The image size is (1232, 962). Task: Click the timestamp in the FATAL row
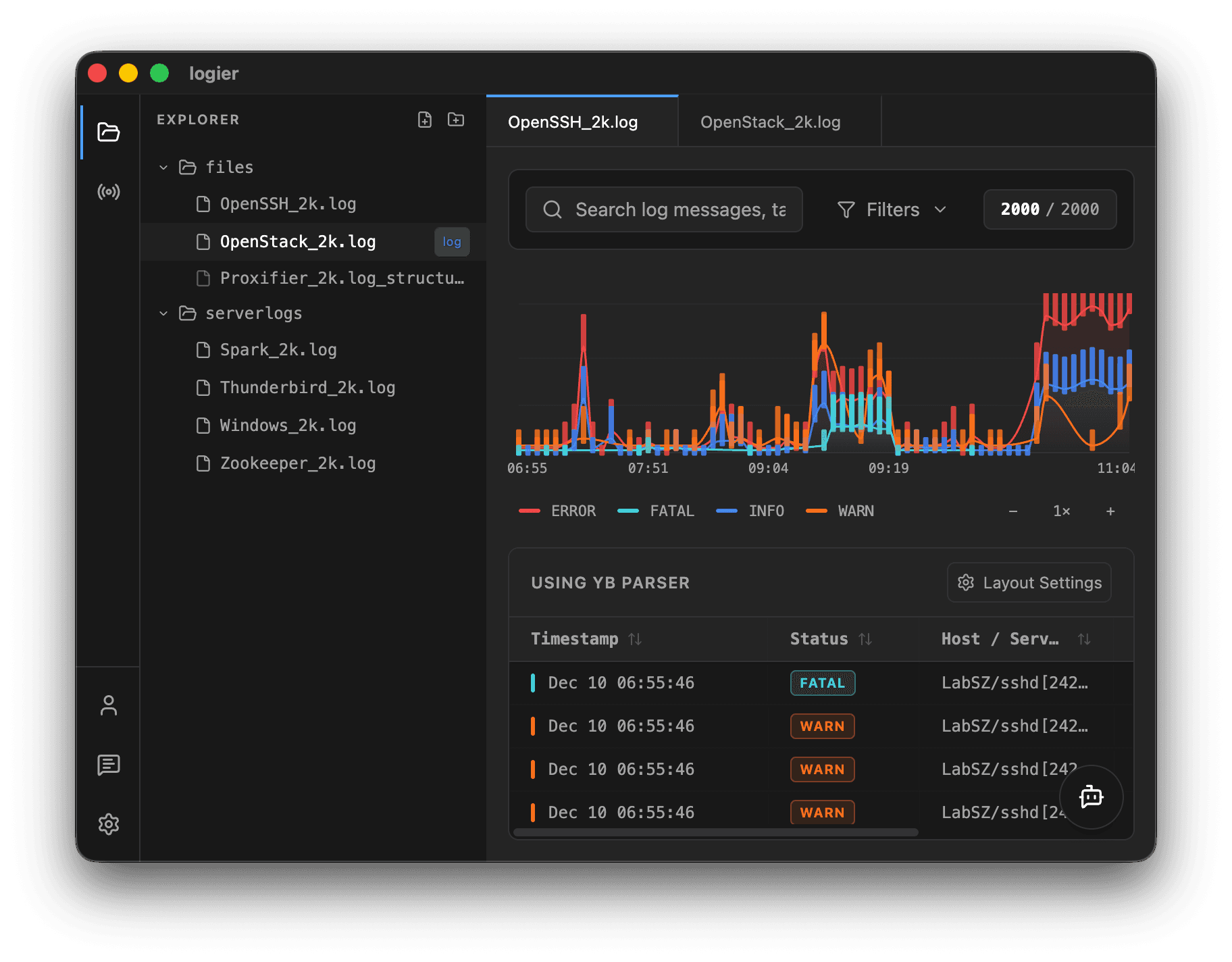[621, 683]
